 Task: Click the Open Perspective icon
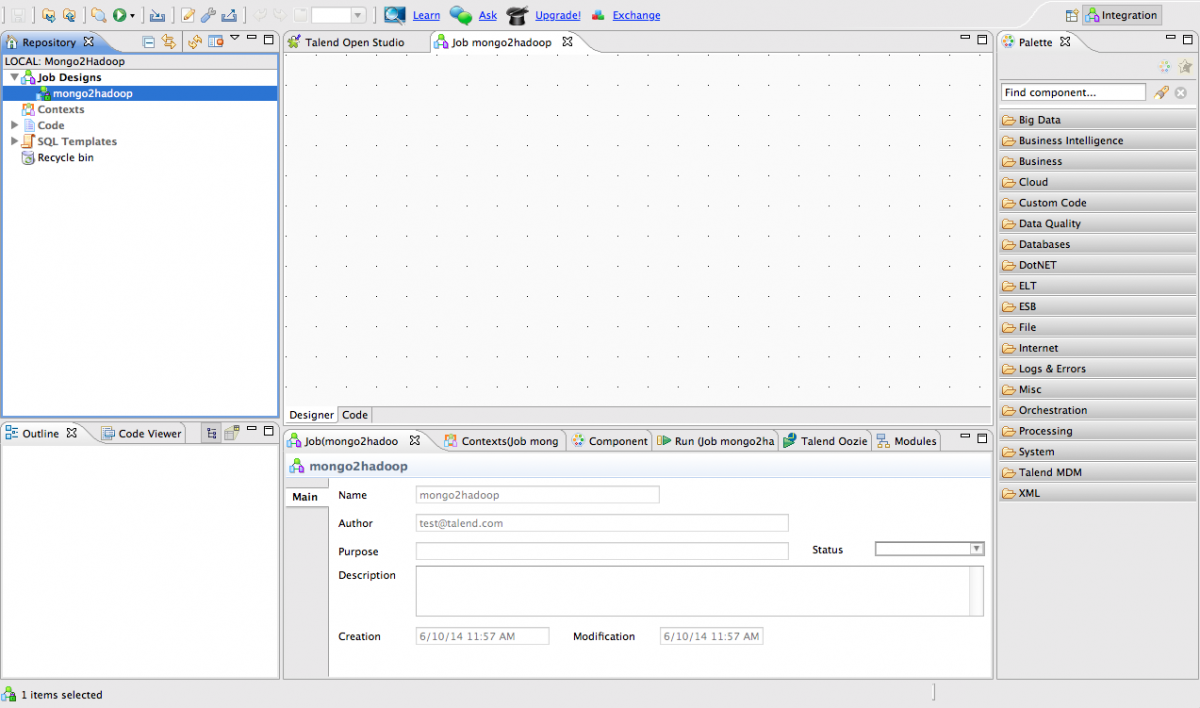pyautogui.click(x=1071, y=15)
